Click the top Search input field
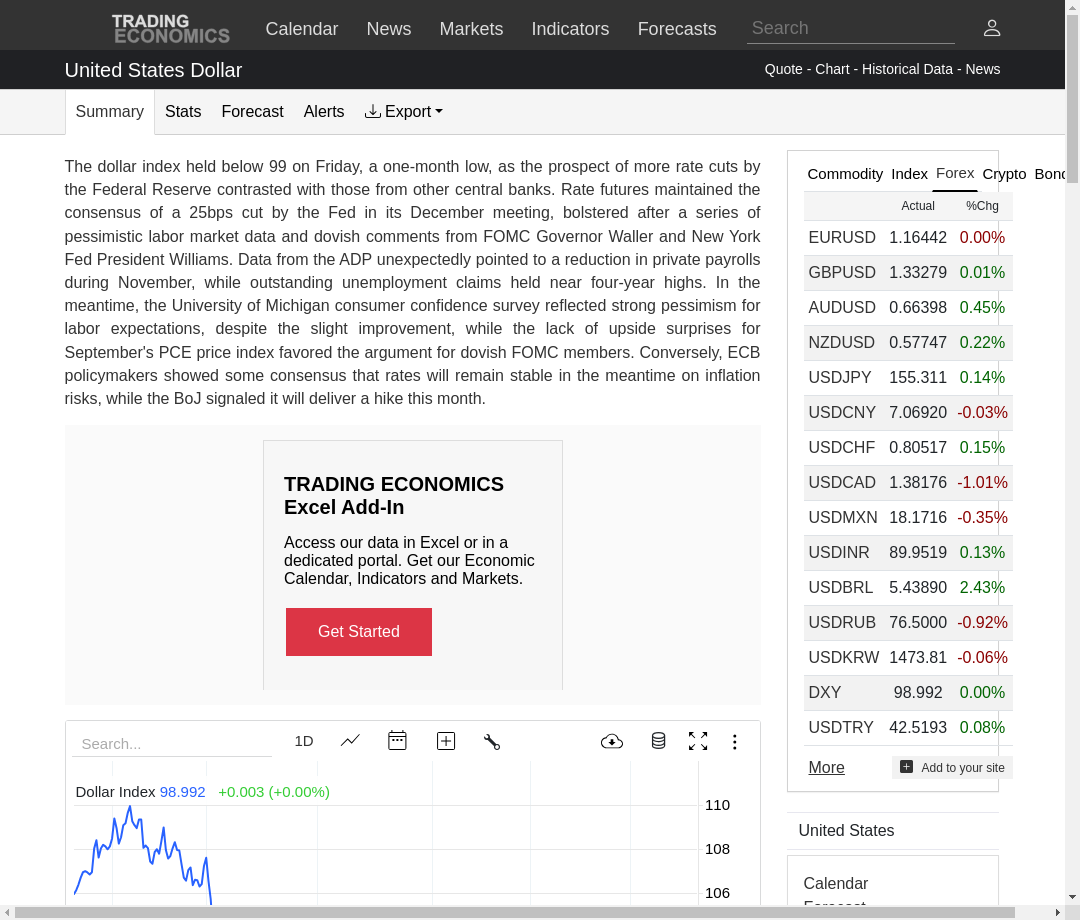 coord(850,28)
